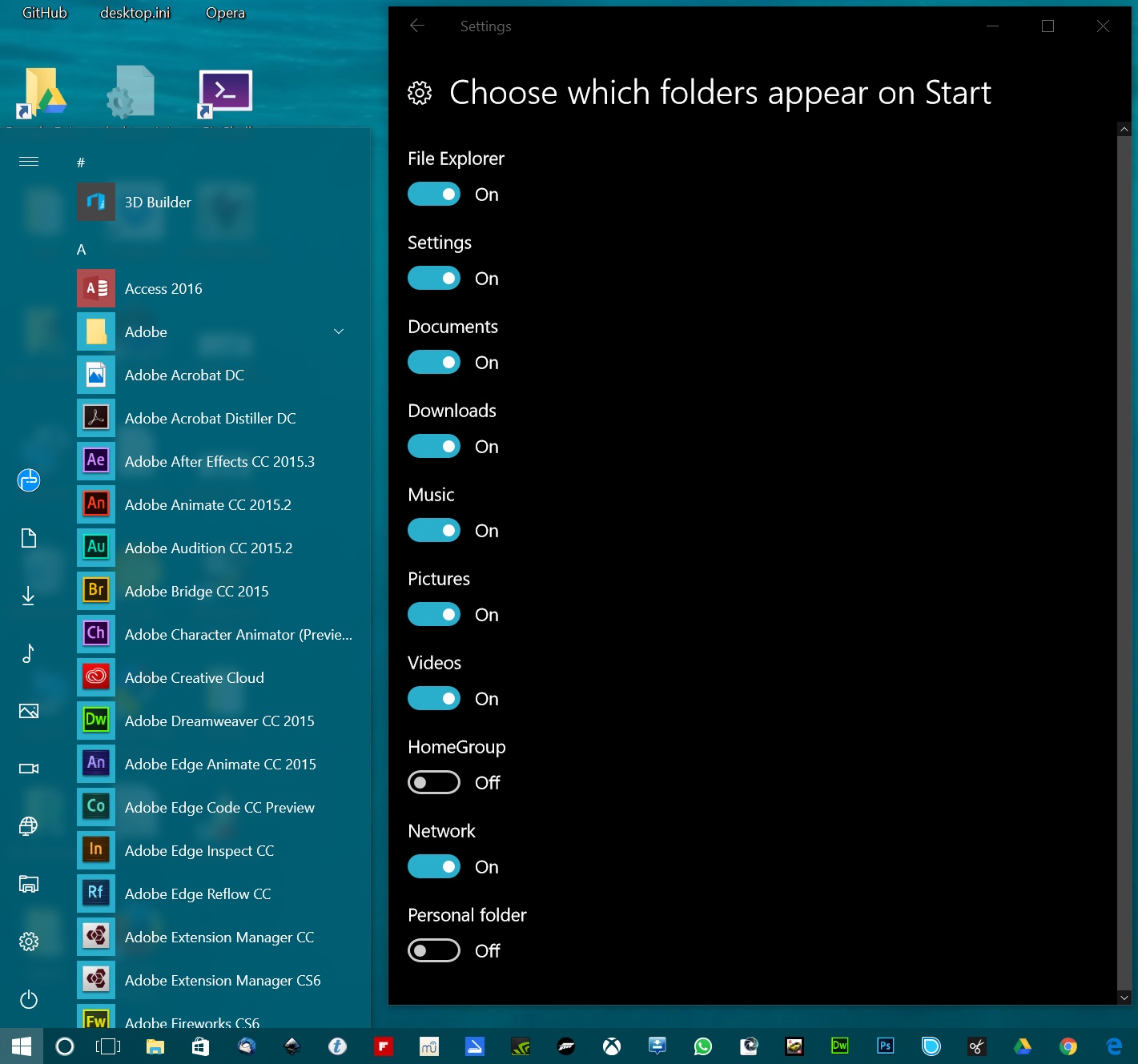Open Windows Store on taskbar
Viewport: 1138px width, 1064px height.
tap(200, 1046)
